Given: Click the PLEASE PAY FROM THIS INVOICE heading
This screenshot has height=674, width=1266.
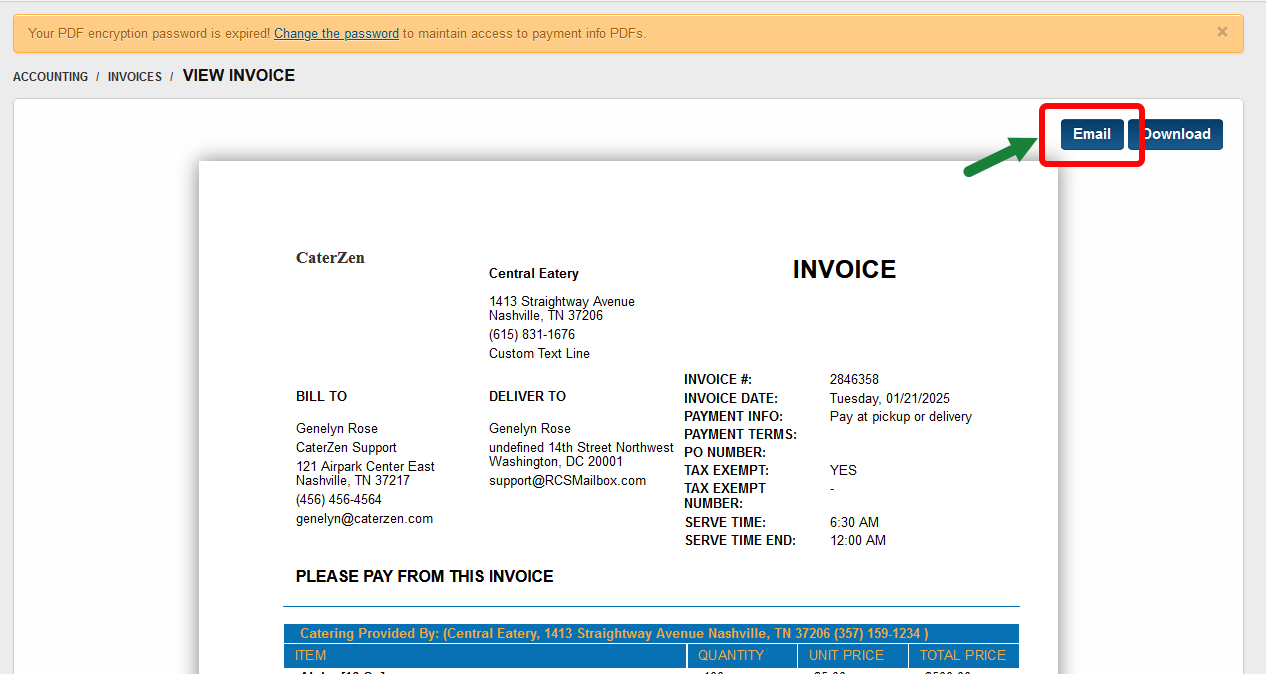Looking at the screenshot, I should [425, 577].
